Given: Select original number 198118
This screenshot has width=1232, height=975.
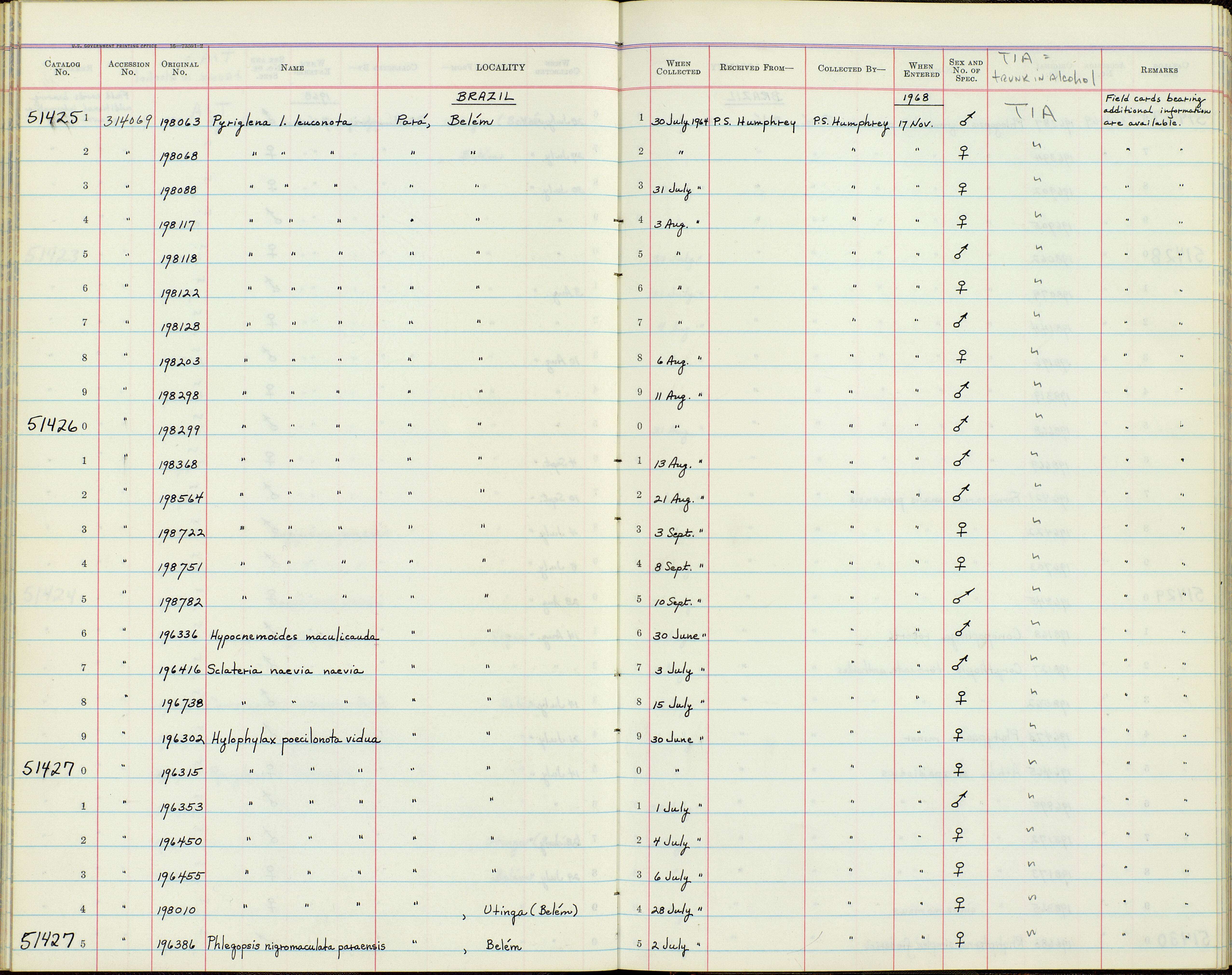Looking at the screenshot, I should tap(179, 259).
